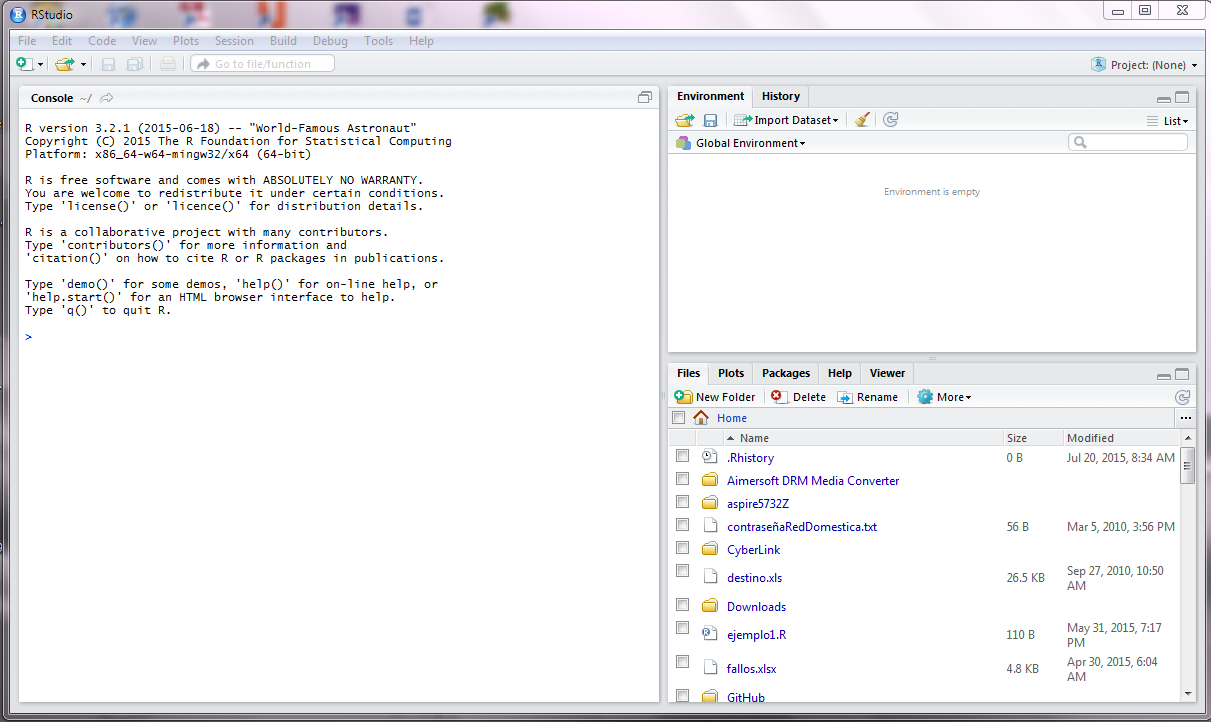
Task: Click the Save All documents icon
Action: coord(134,64)
